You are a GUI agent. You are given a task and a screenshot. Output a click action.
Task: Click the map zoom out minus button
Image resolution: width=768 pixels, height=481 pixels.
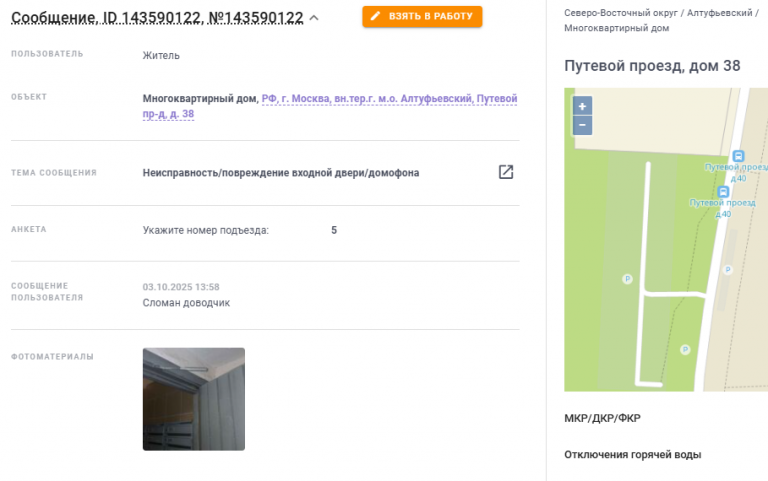point(582,125)
